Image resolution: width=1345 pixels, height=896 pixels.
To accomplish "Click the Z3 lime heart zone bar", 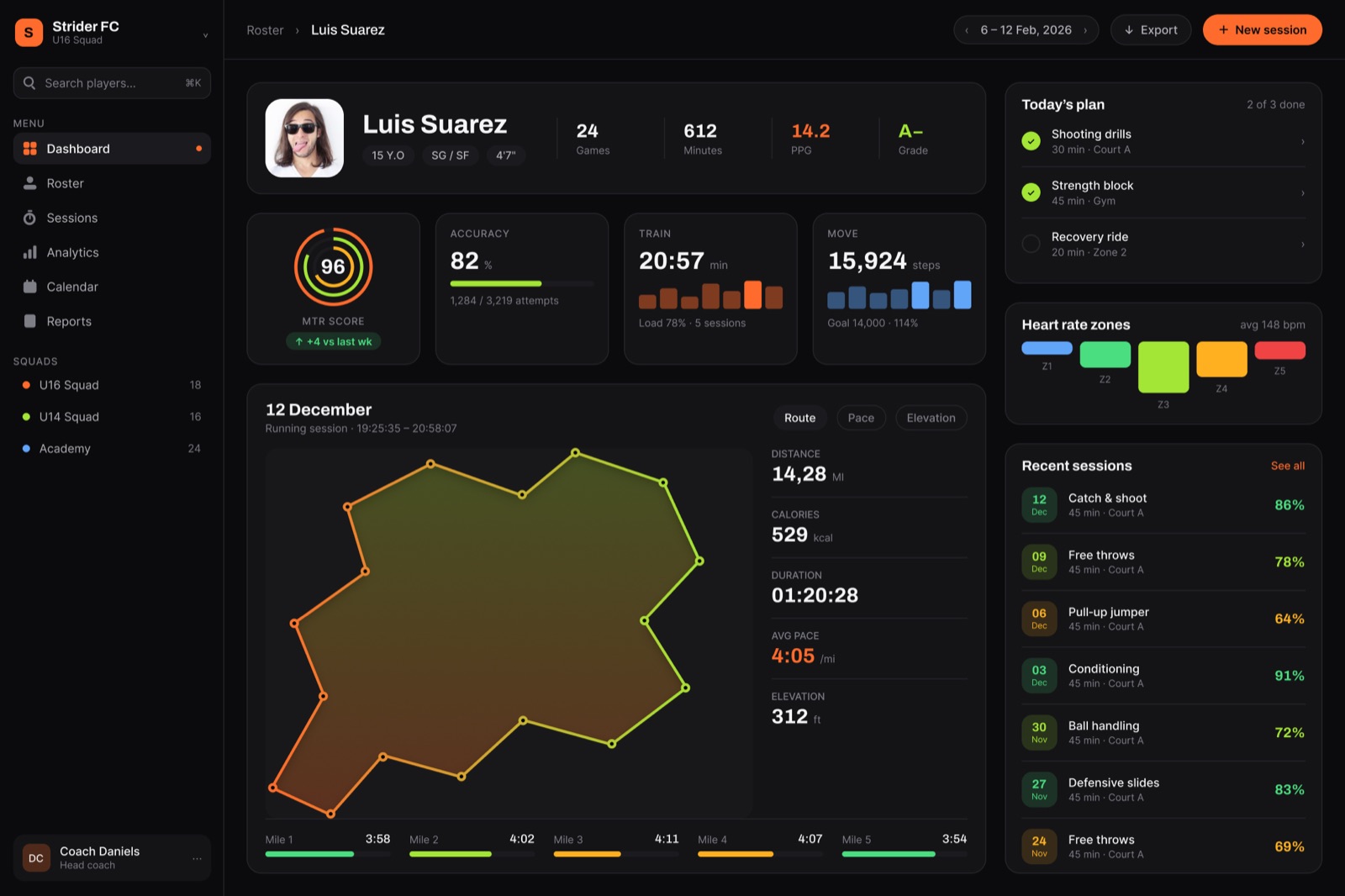I will click(1163, 367).
